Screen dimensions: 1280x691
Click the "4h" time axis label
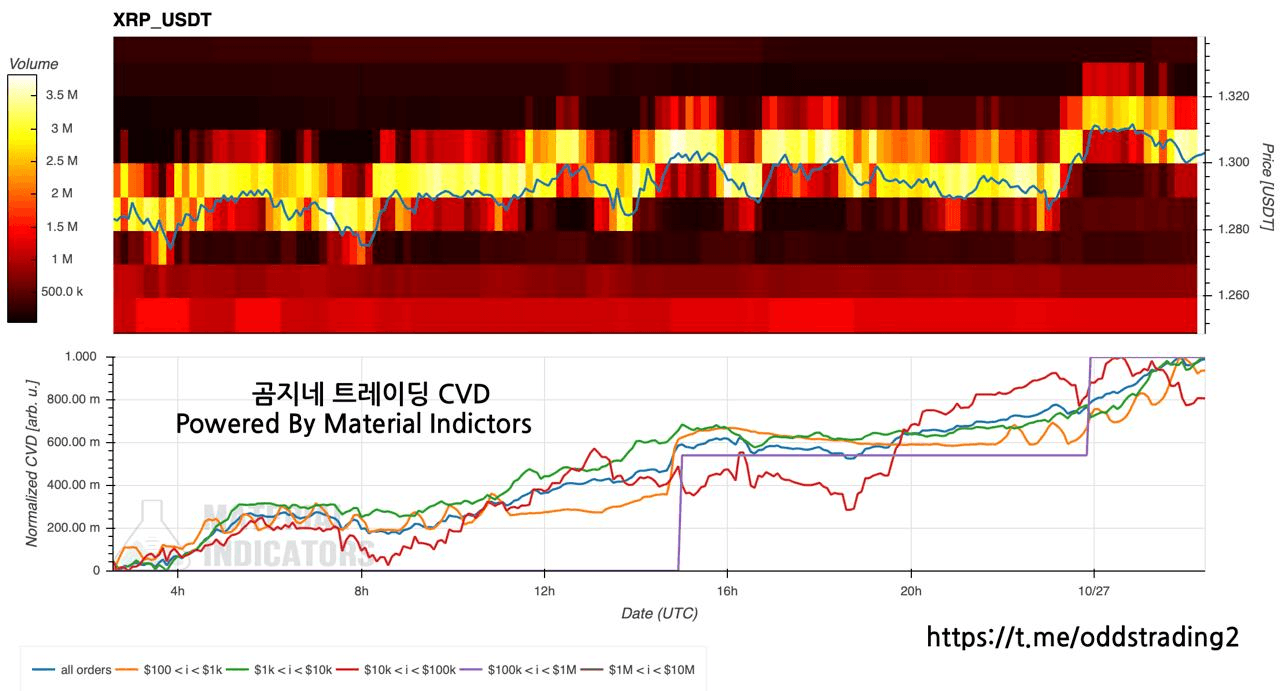[178, 589]
